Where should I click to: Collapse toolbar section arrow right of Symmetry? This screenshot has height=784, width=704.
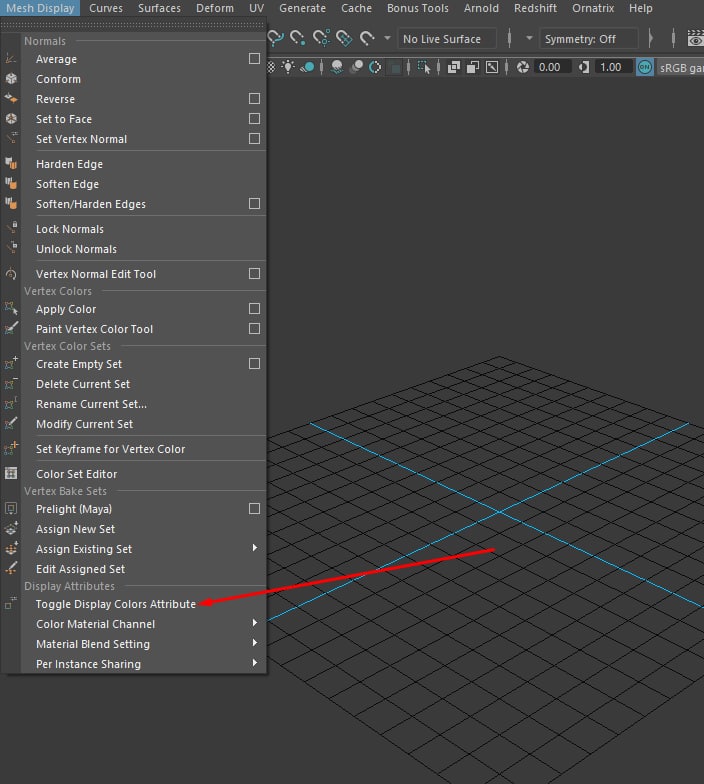click(650, 38)
